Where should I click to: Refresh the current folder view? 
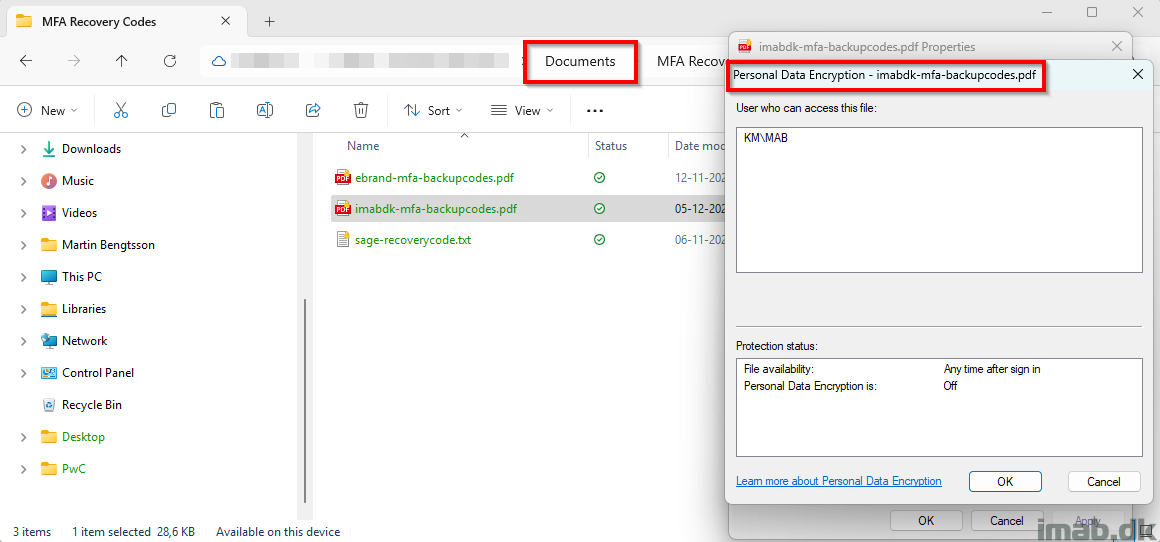pos(170,61)
